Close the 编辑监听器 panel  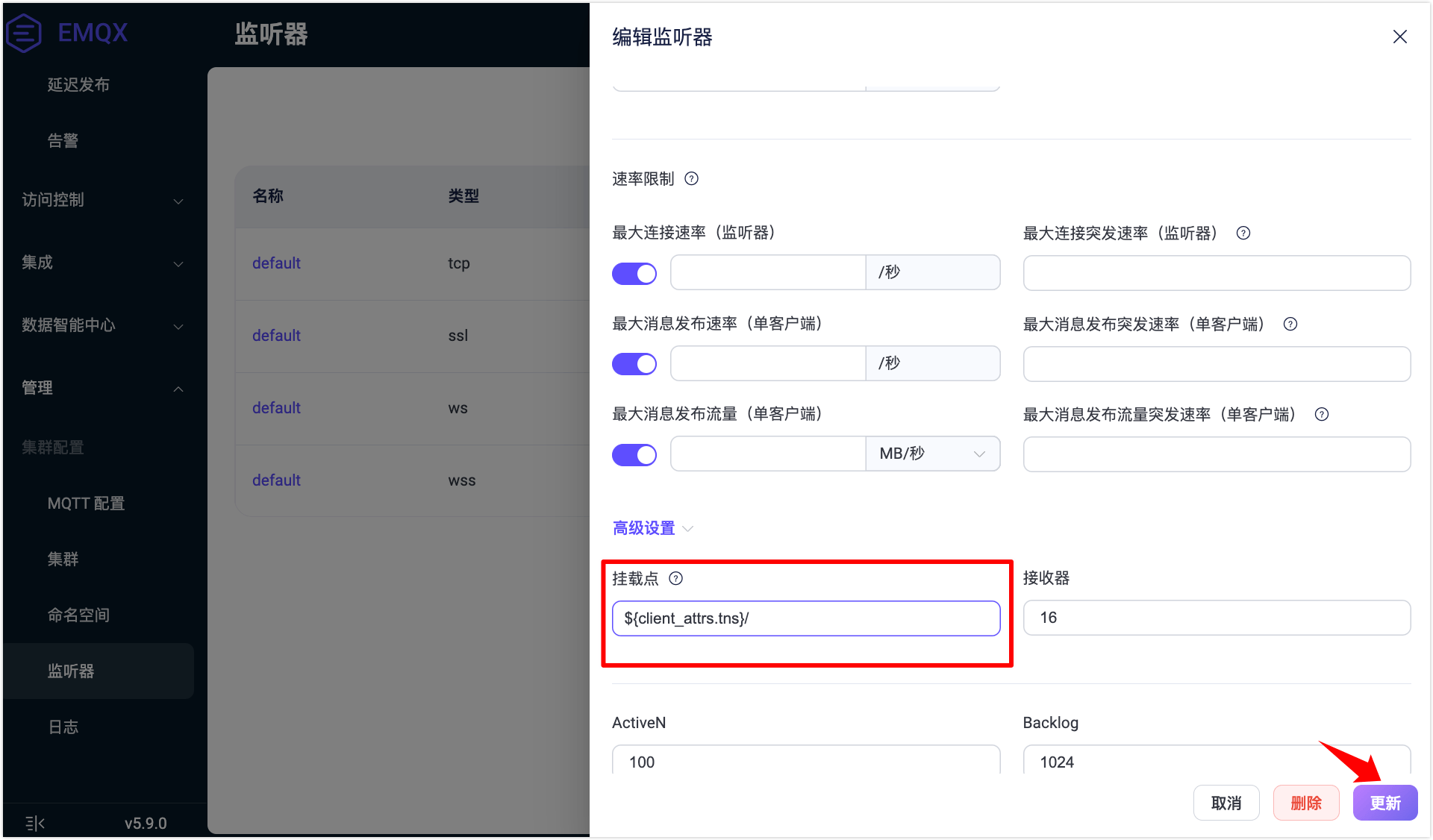tap(1399, 37)
